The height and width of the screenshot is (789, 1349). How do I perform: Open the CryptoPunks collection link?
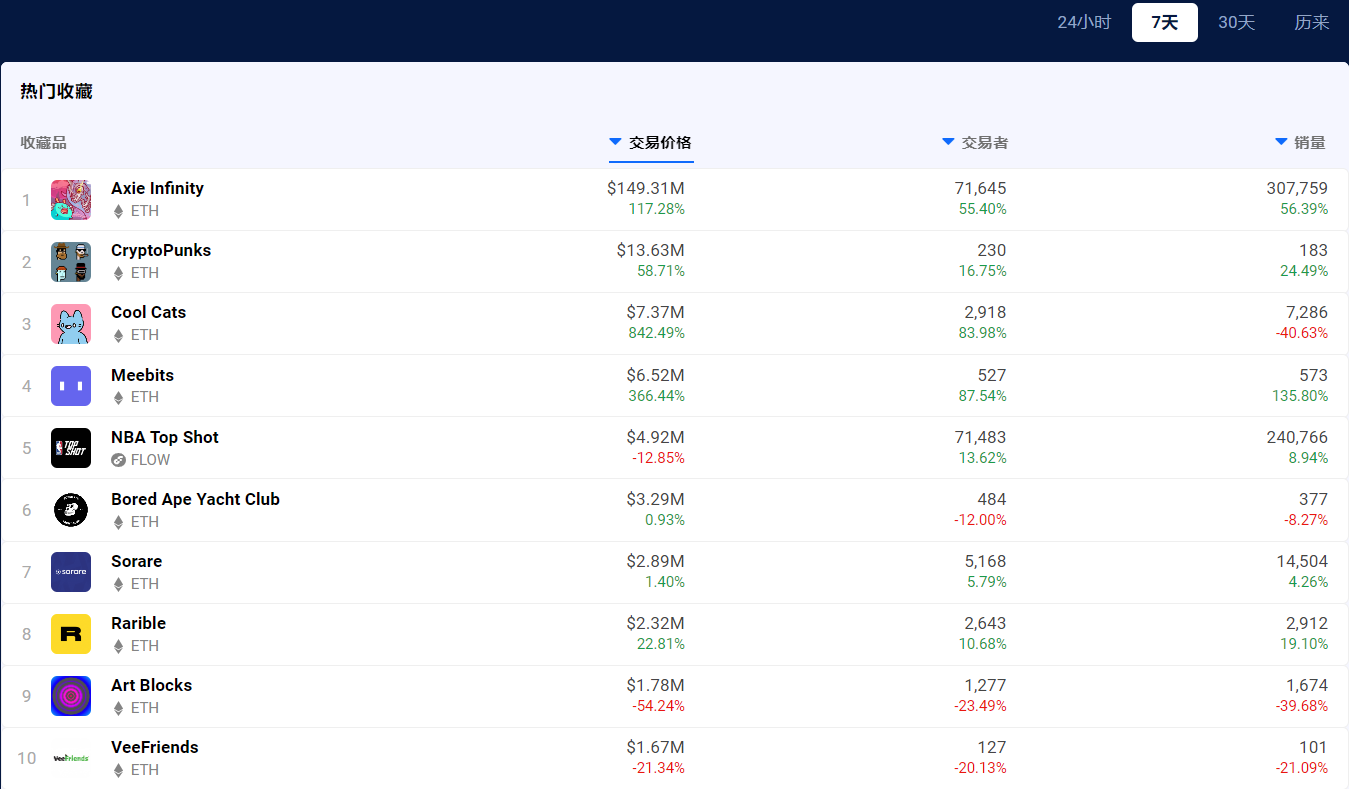(161, 250)
